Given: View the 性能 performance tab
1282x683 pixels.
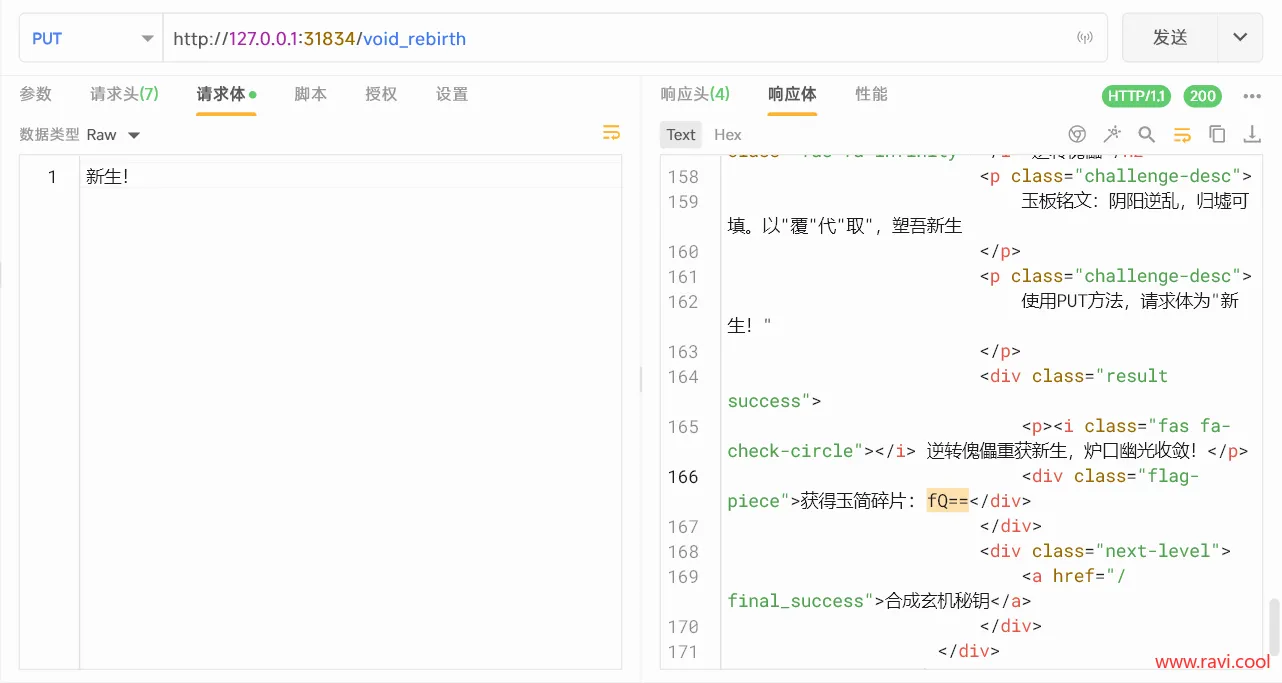Looking at the screenshot, I should coord(870,95).
